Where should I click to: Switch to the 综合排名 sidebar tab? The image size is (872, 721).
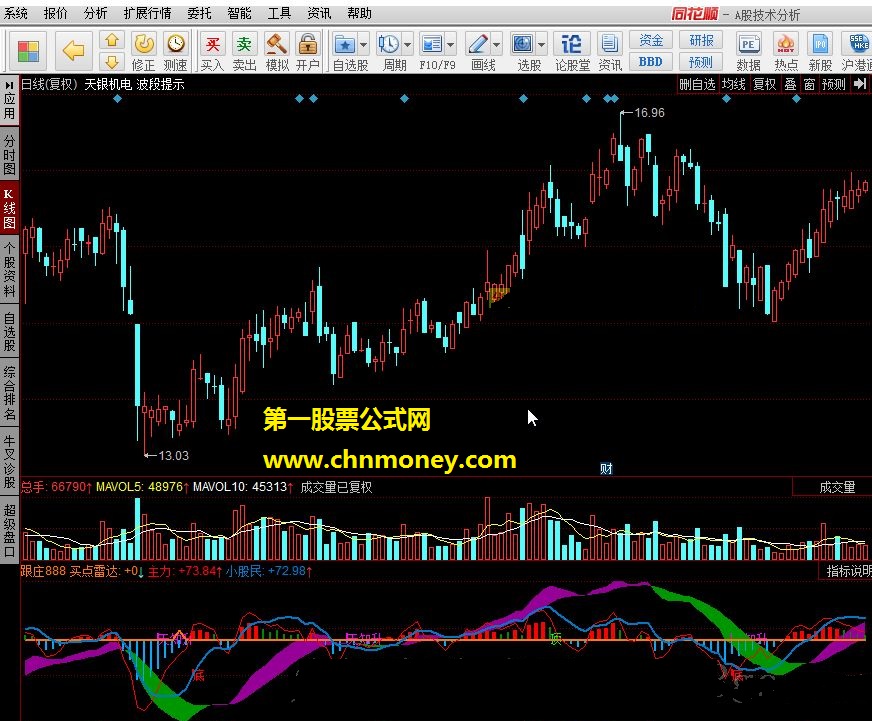[x=9, y=393]
